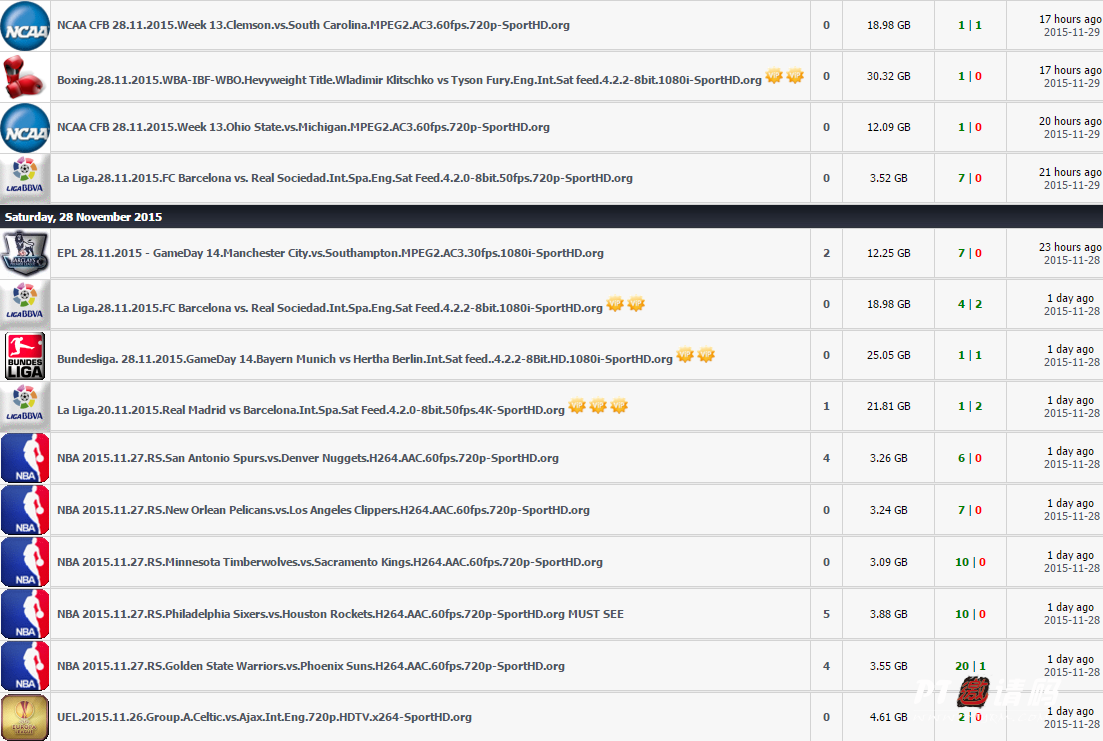1103x741 pixels.
Task: Open NBA San Antonio Spurs vs Denver Nuggets link
Action: 307,458
